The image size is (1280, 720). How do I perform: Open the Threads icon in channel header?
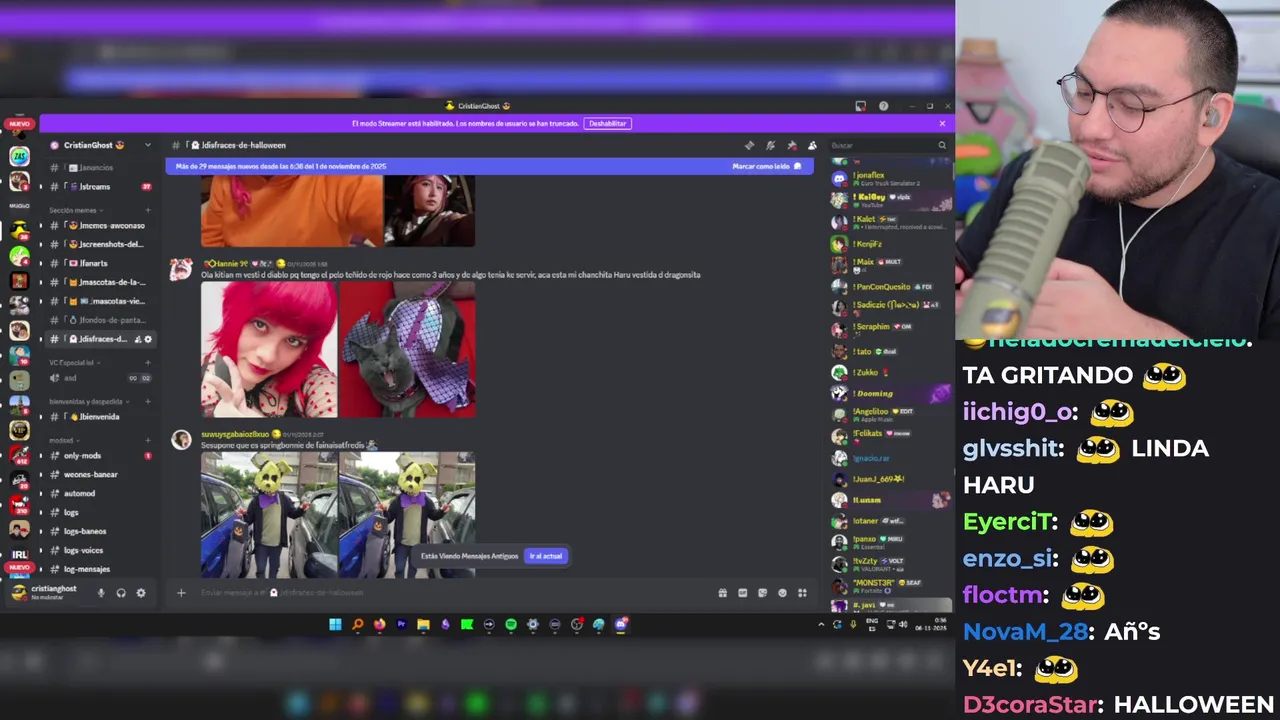(749, 146)
